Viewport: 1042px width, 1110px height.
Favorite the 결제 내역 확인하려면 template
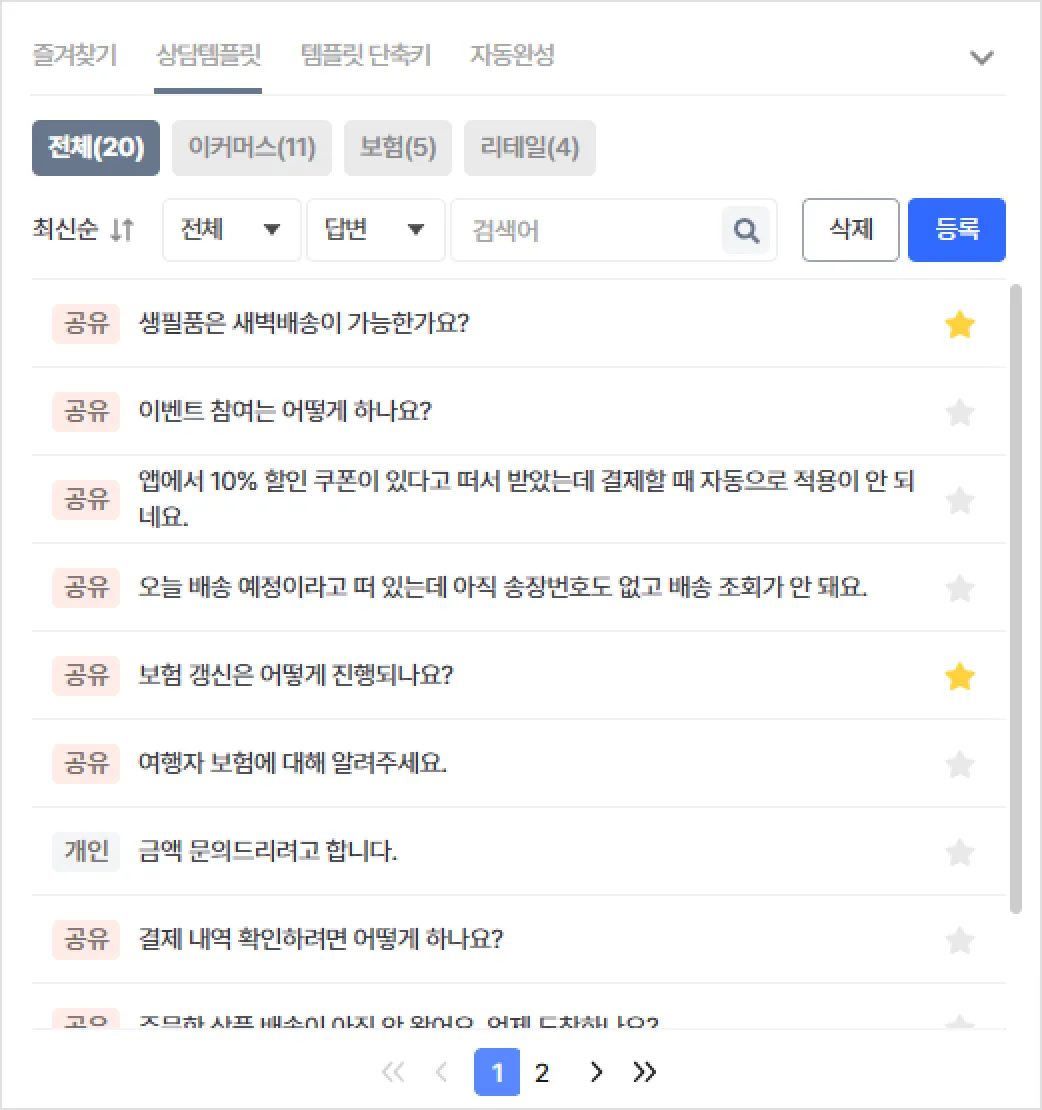[959, 941]
